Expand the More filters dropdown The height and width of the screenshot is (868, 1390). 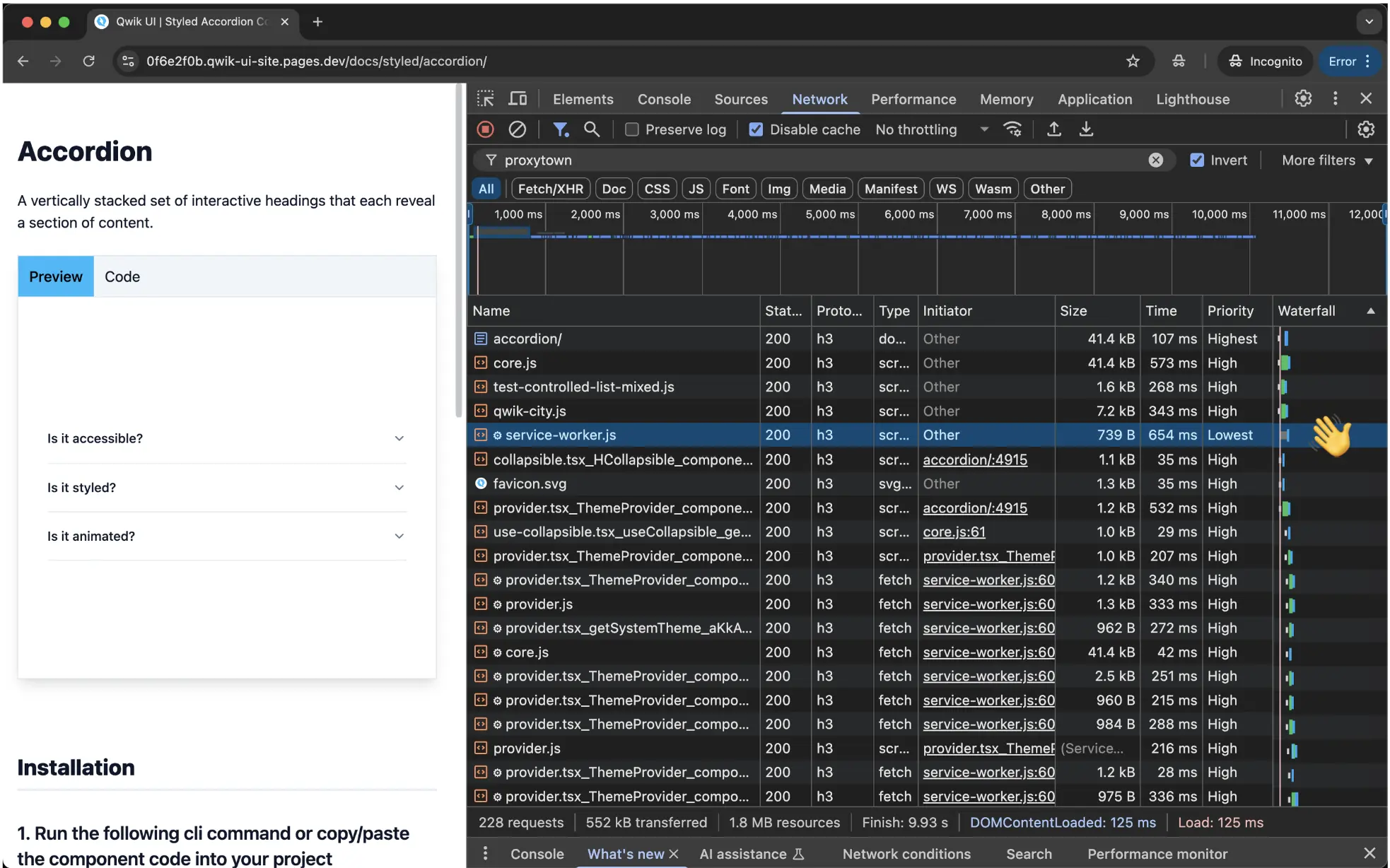[x=1326, y=160]
